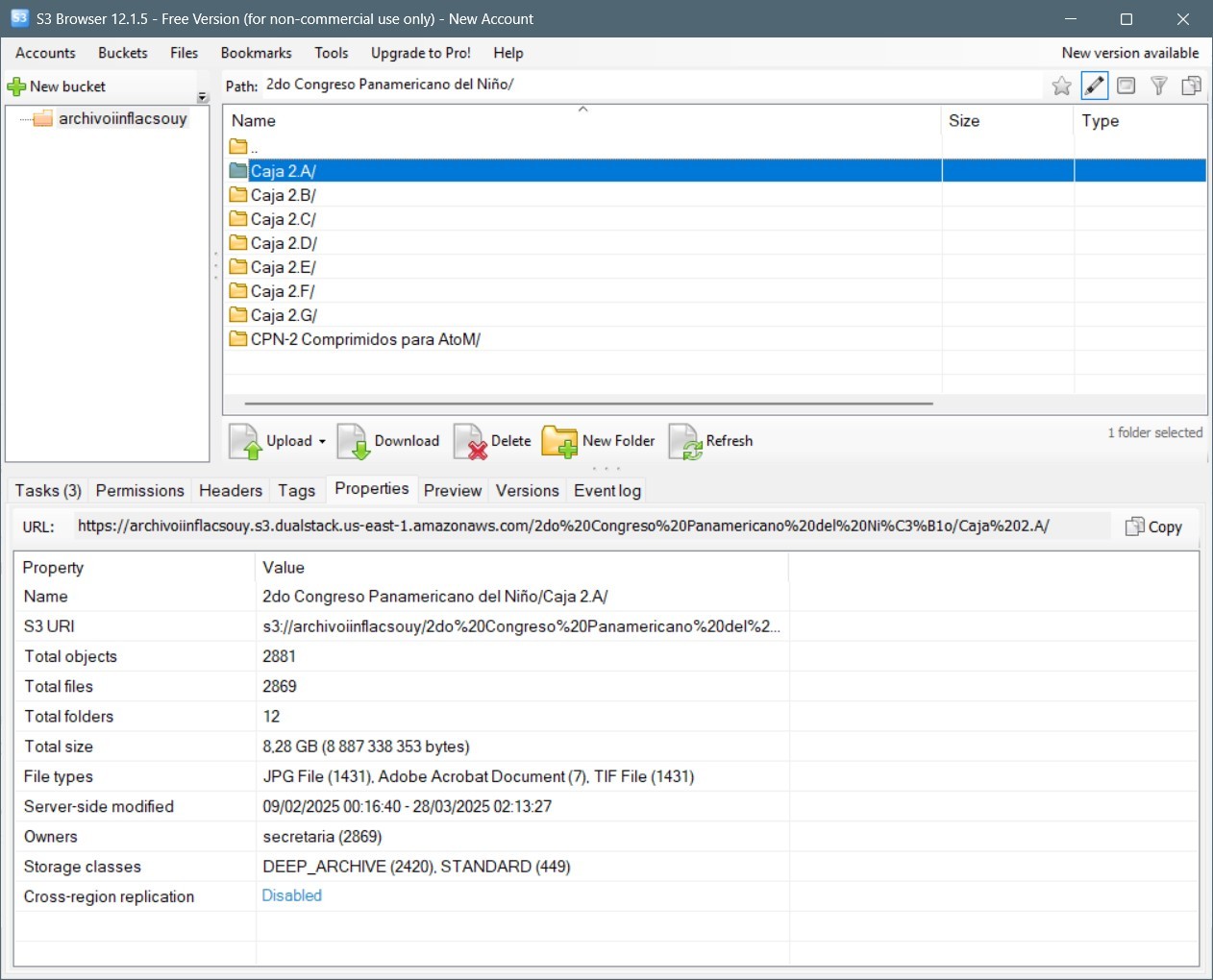
Task: Create a New Folder
Action: [559, 442]
